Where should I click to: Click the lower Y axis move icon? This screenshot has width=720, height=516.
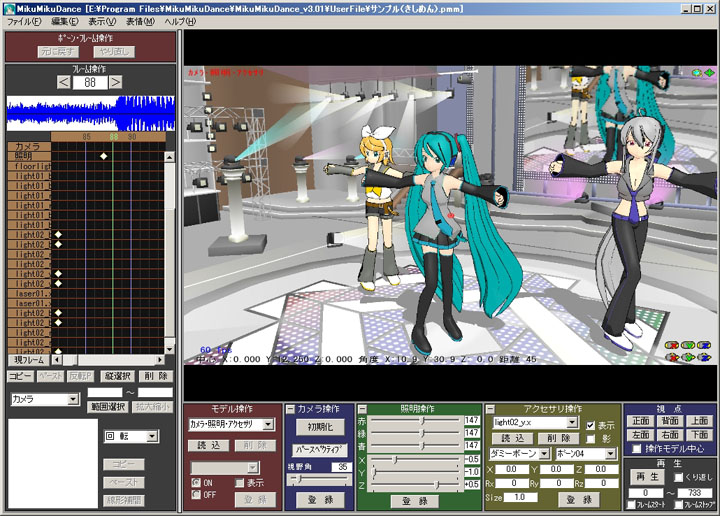[688, 357]
